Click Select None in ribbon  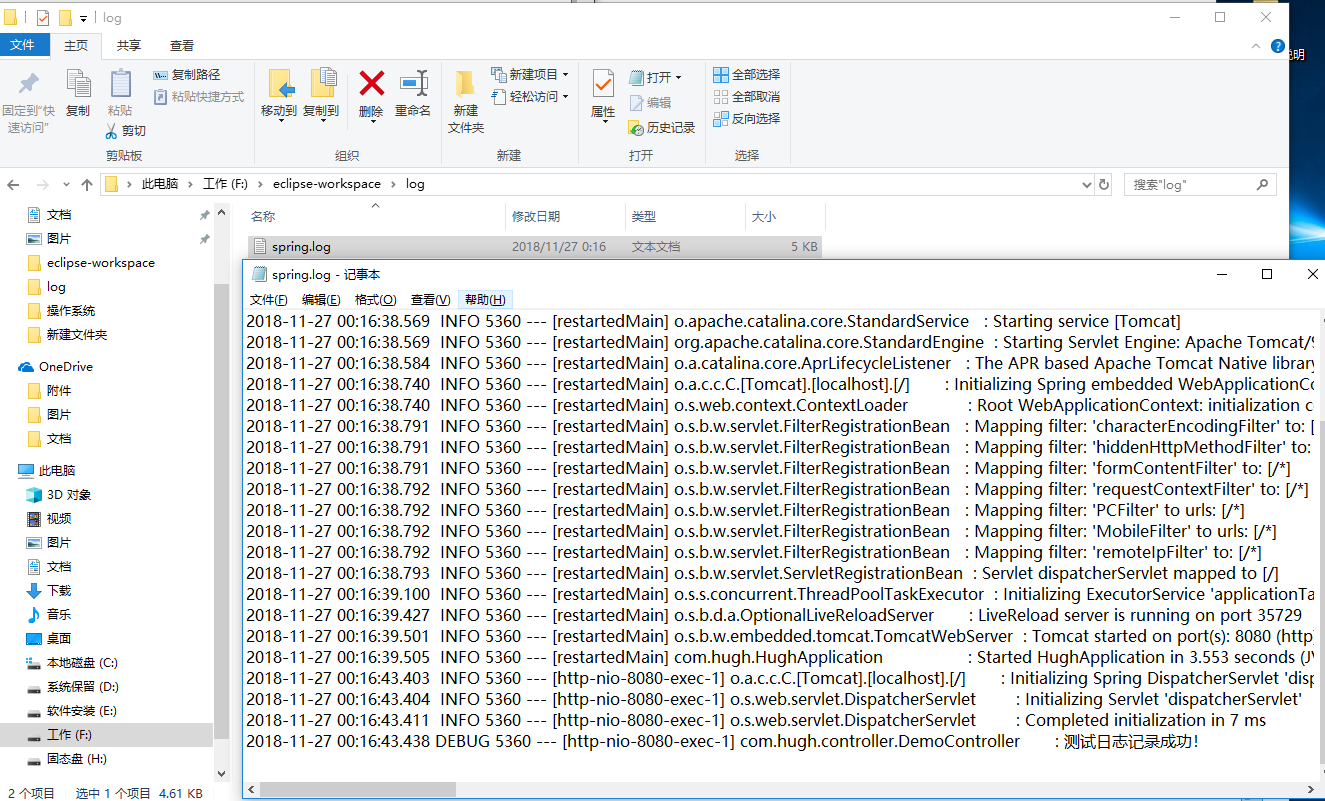coord(746,97)
